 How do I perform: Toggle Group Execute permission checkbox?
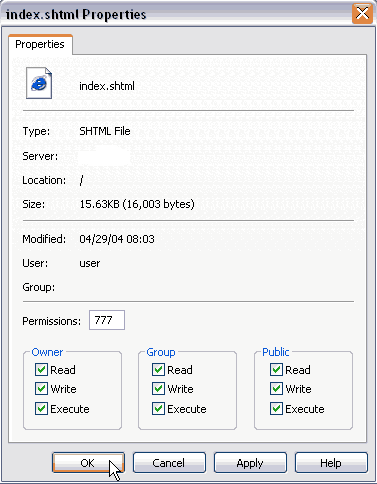(x=158, y=409)
